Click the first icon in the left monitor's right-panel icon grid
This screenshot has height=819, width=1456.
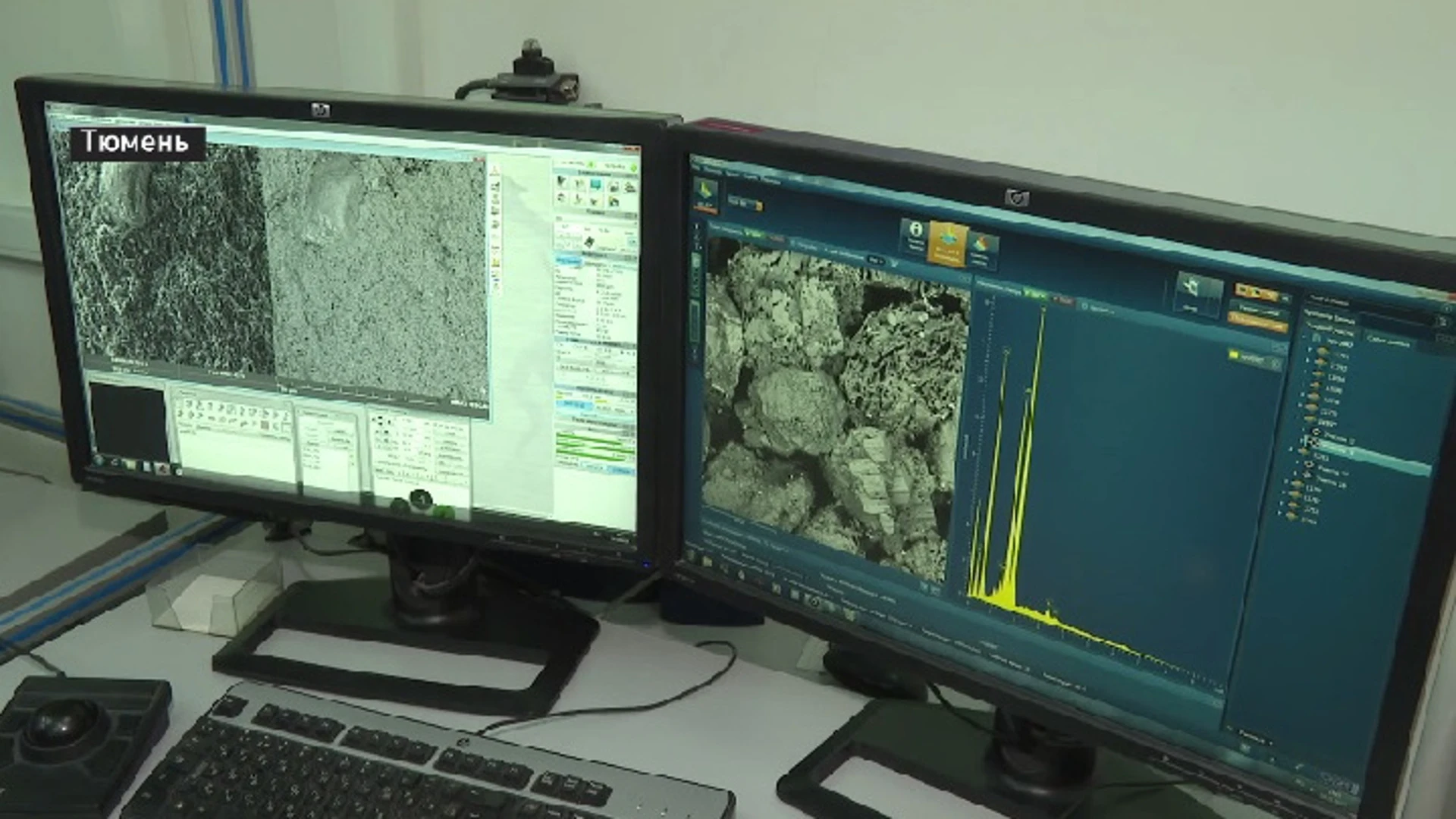pos(561,184)
